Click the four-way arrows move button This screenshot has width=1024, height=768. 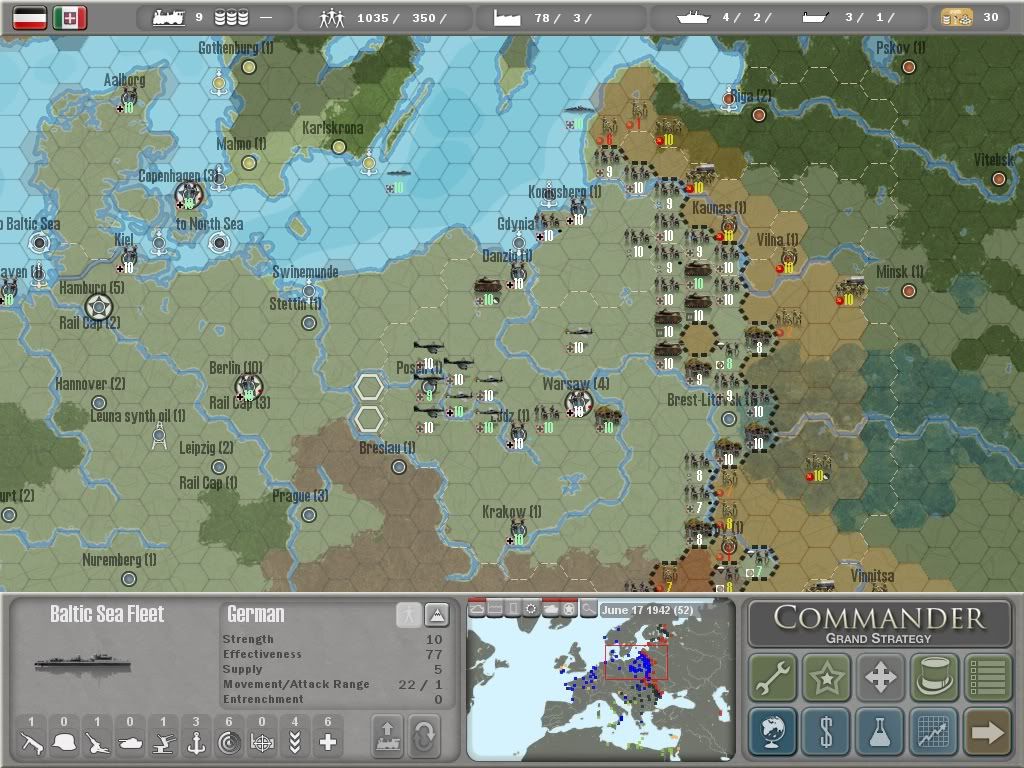tap(880, 677)
